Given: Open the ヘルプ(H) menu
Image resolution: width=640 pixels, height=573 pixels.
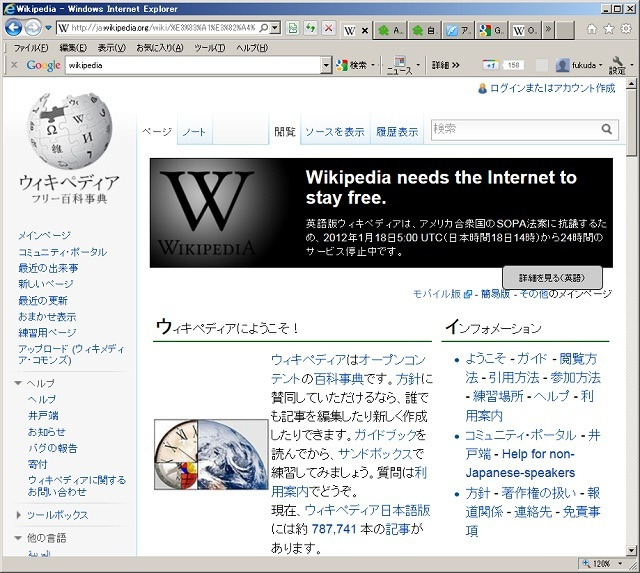Looking at the screenshot, I should pyautogui.click(x=252, y=48).
